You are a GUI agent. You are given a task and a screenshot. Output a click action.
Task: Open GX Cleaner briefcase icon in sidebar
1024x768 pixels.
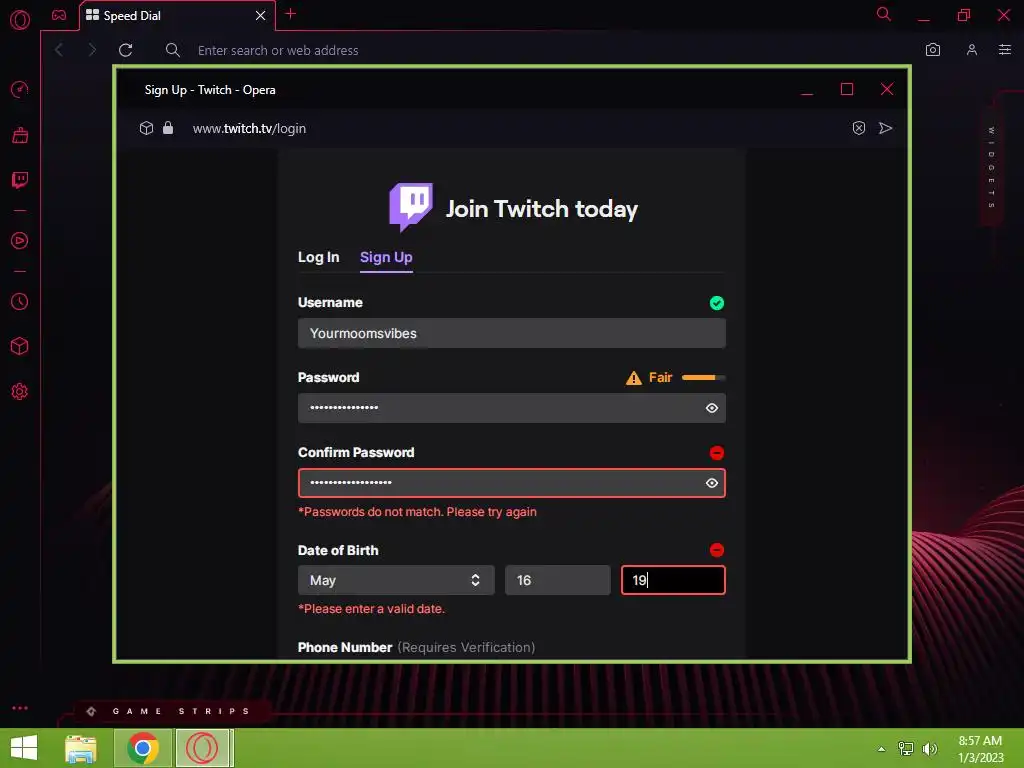(20, 135)
